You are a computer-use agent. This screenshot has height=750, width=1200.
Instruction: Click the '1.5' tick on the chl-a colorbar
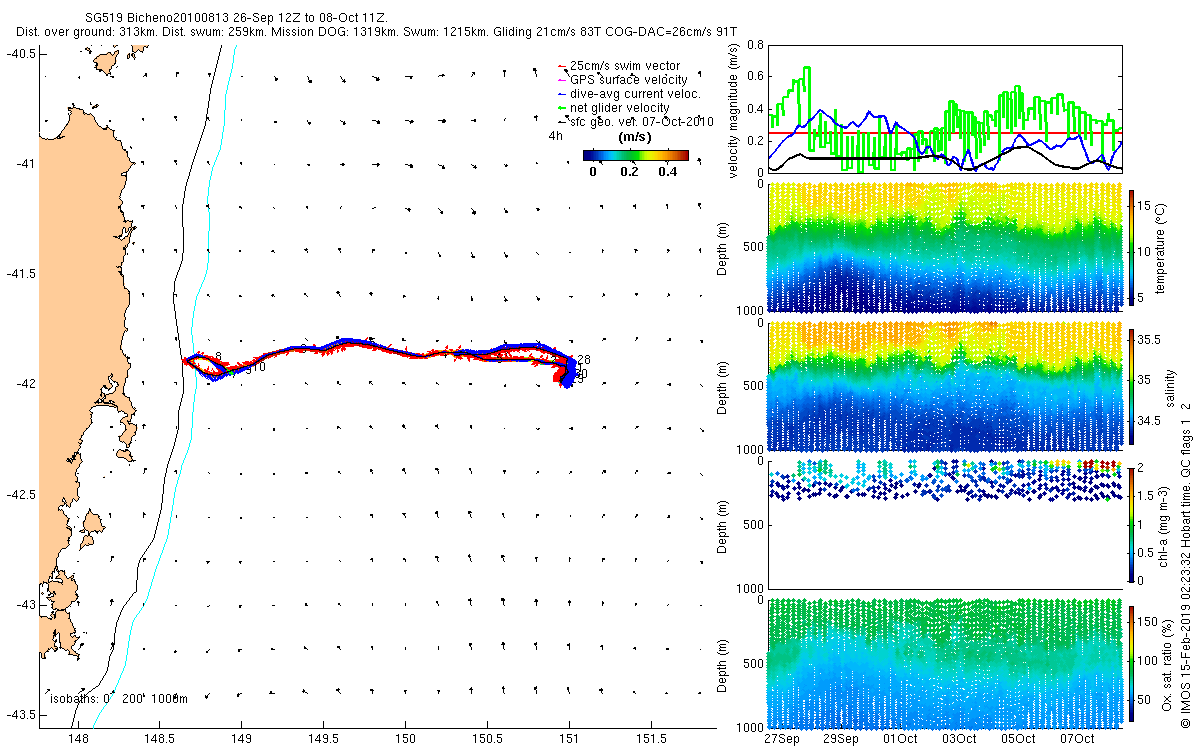click(1147, 495)
